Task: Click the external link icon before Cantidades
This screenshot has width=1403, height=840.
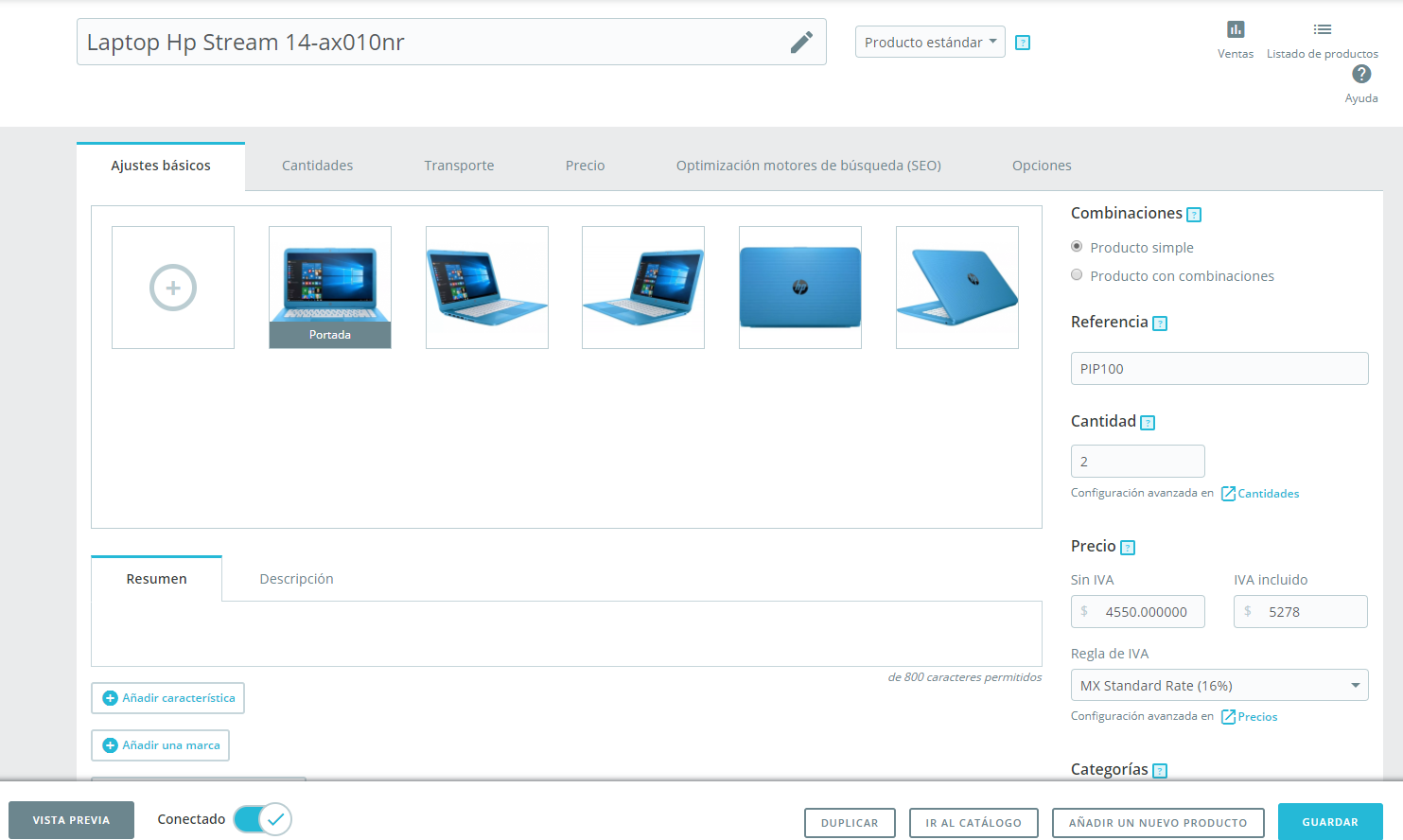Action: (1228, 494)
